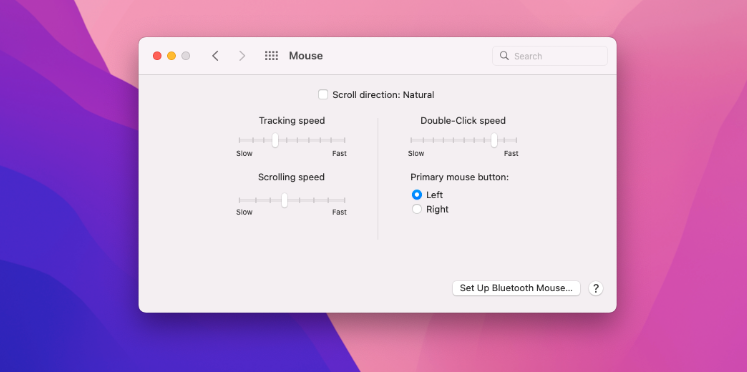Click Slow label under Scrolling speed
This screenshot has width=747, height=372.
pos(244,212)
